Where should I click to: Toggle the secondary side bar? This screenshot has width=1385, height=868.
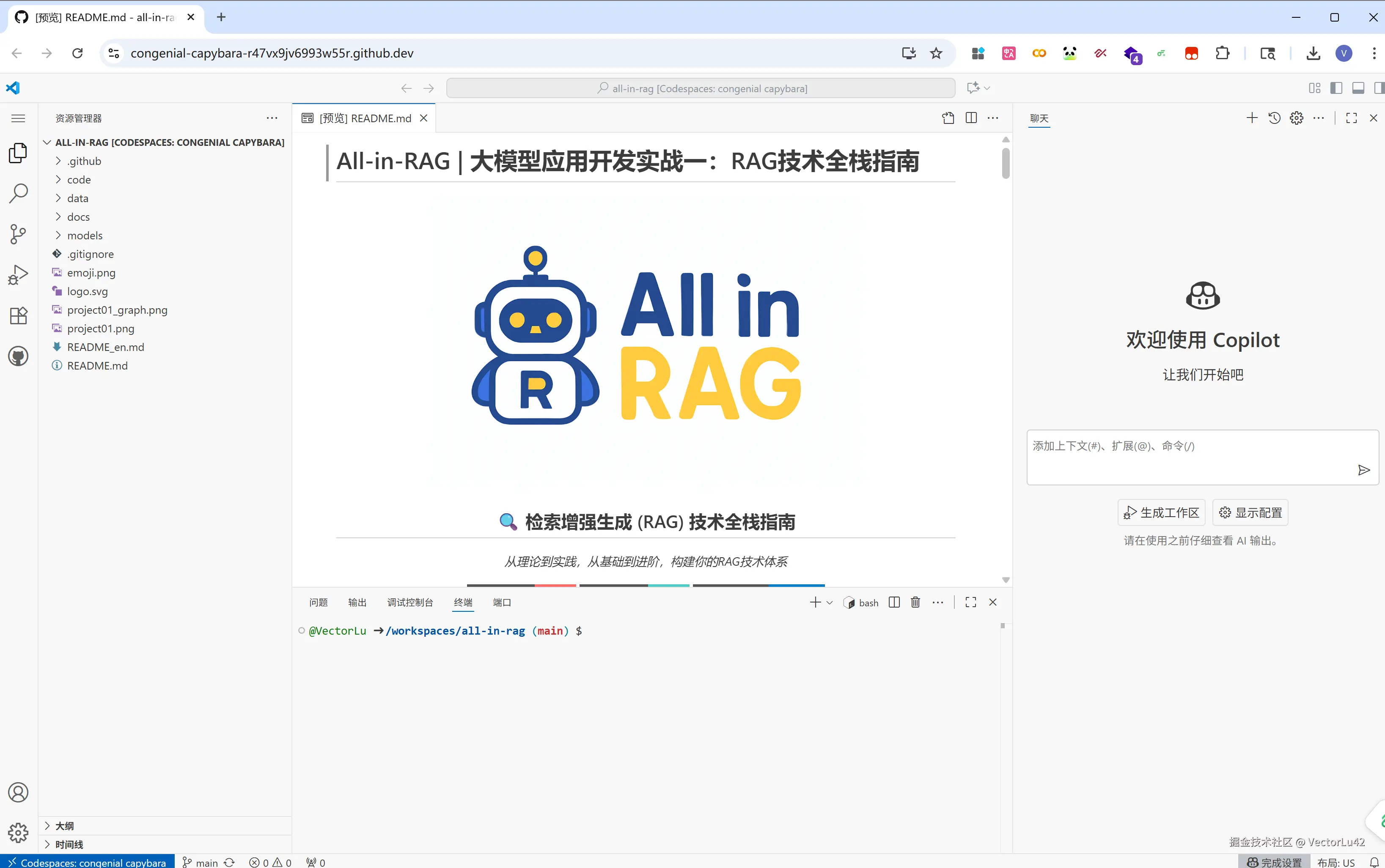[x=1379, y=88]
